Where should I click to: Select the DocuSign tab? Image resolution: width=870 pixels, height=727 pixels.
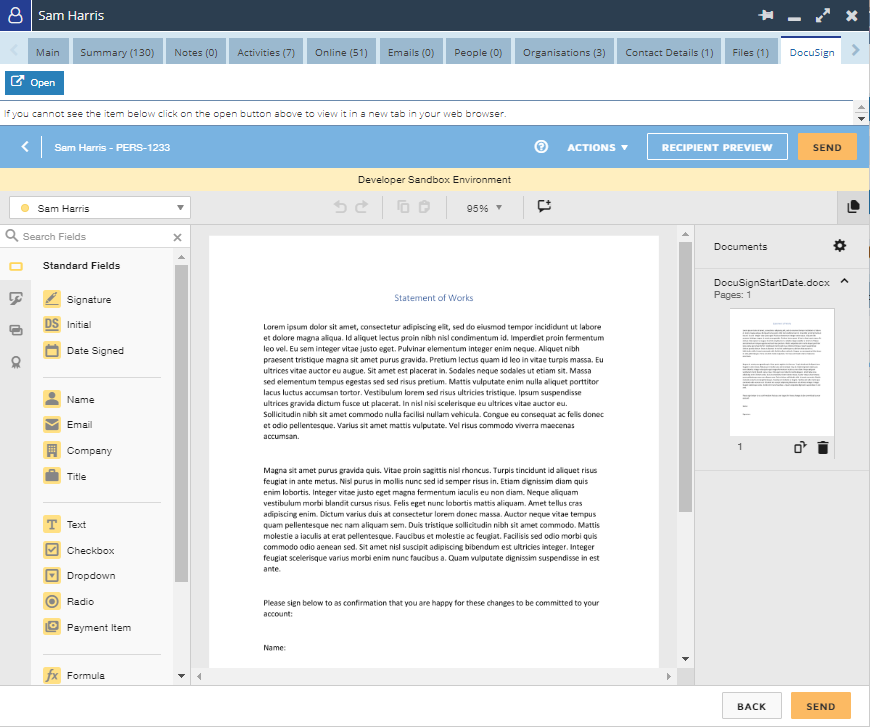(811, 52)
